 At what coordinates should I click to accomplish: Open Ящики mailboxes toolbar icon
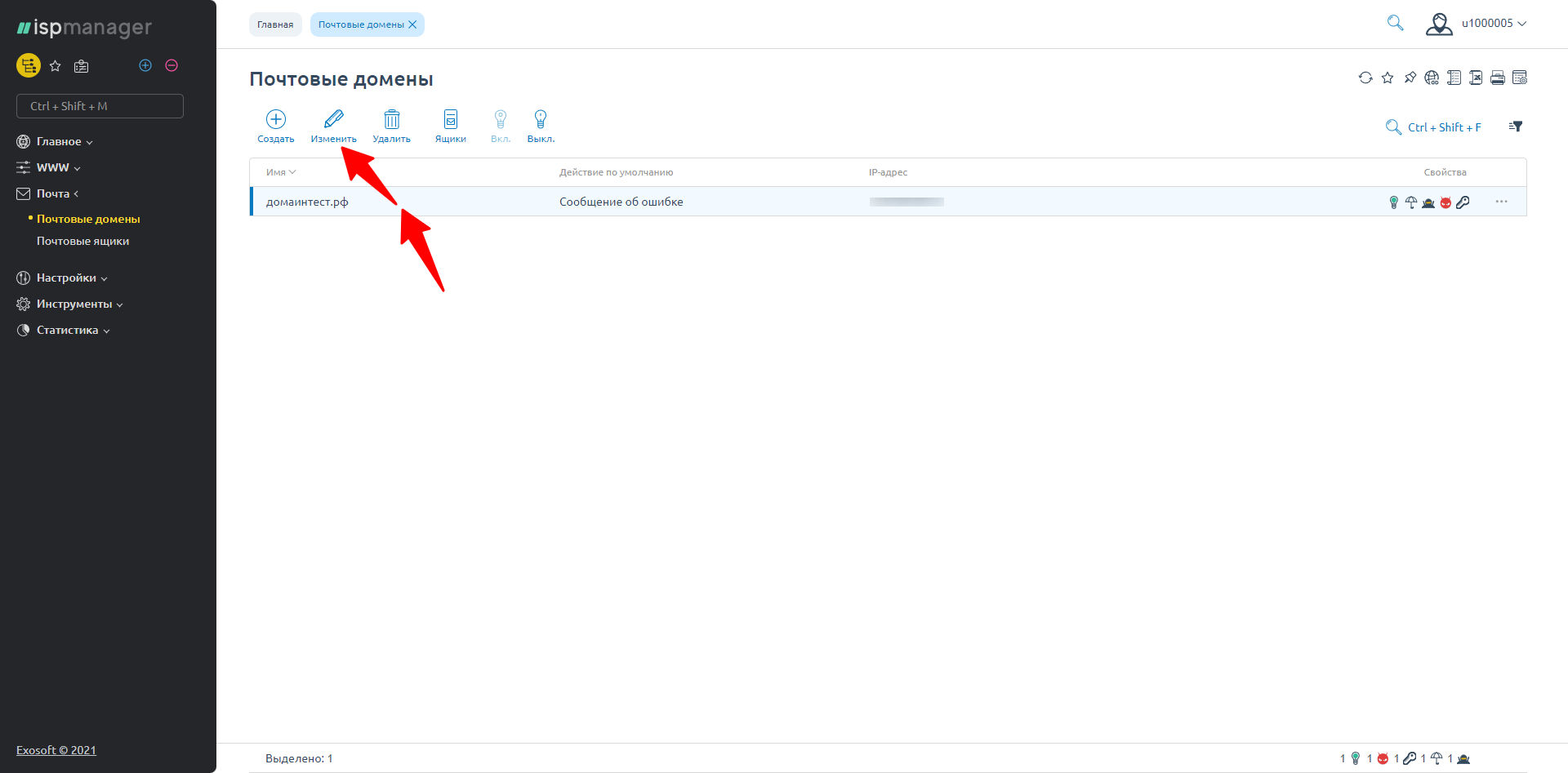point(451,120)
